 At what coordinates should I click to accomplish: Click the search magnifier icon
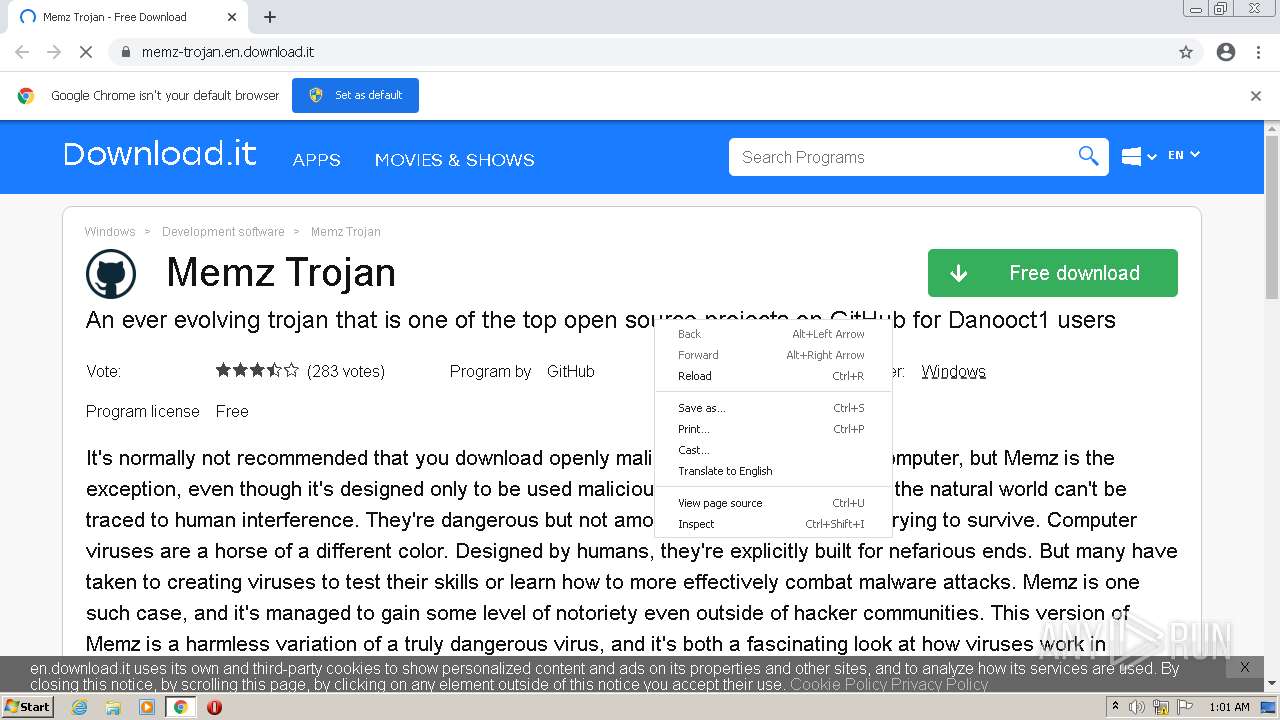(x=1088, y=156)
